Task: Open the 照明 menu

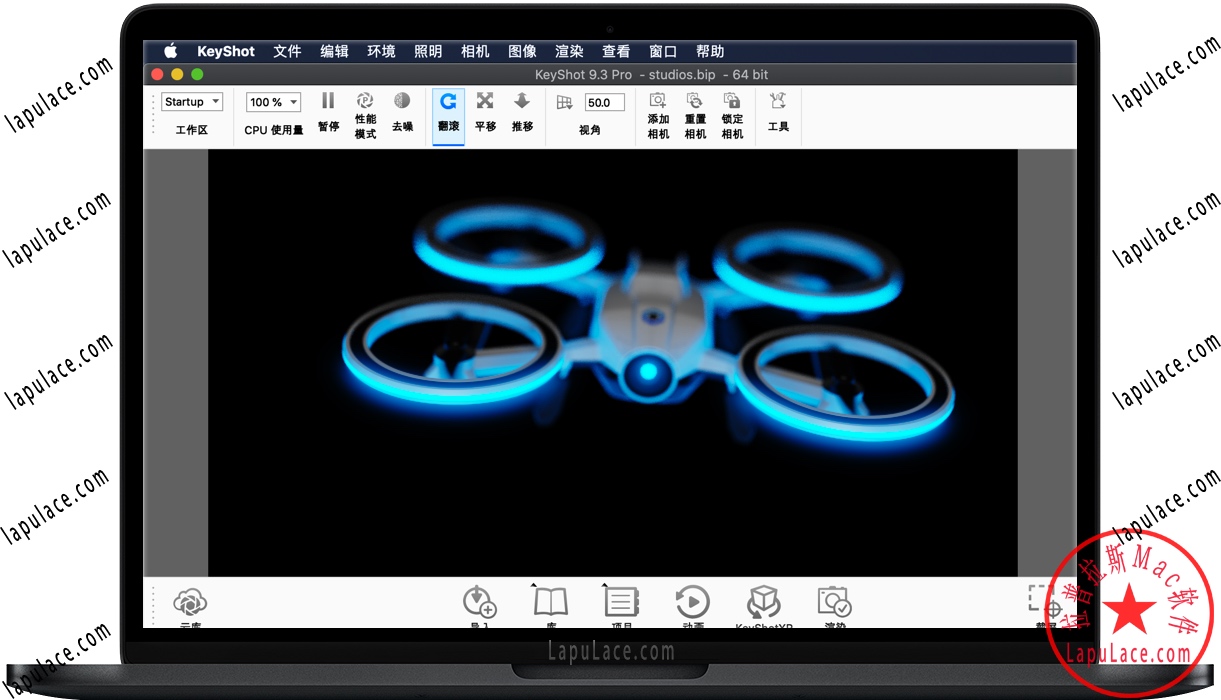Action: 428,52
